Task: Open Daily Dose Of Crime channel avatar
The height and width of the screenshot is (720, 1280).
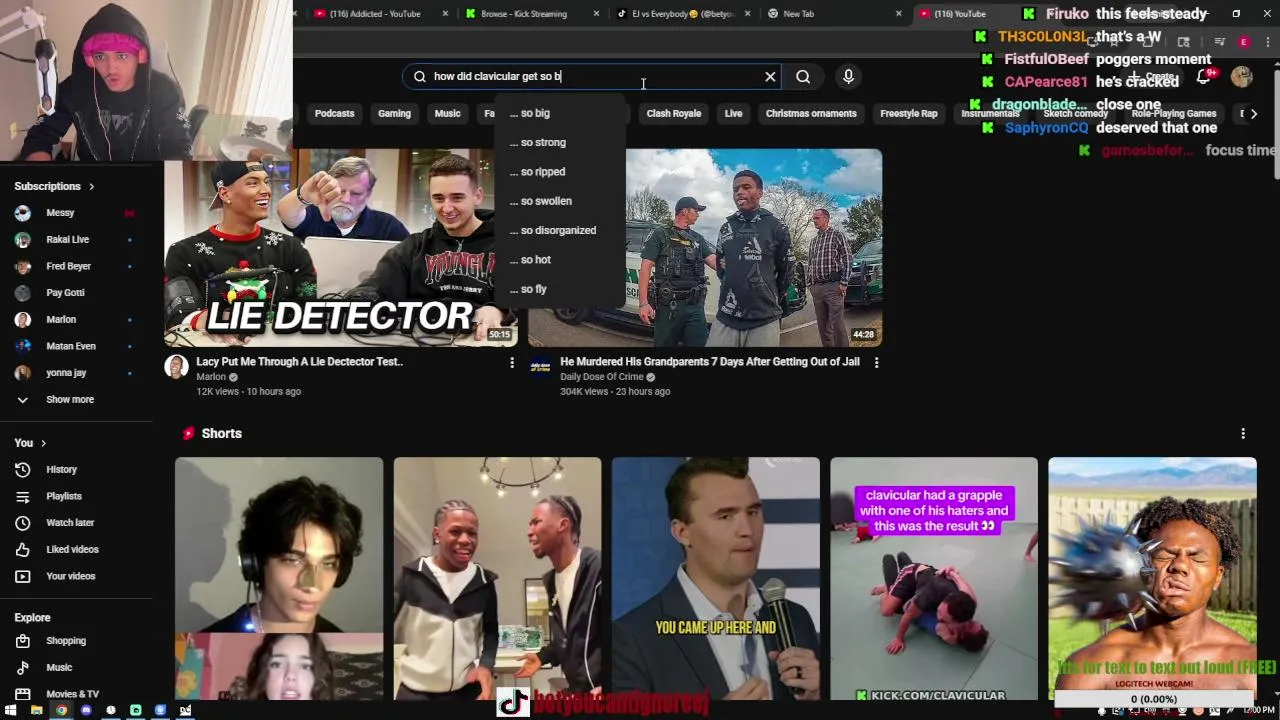Action: [541, 366]
